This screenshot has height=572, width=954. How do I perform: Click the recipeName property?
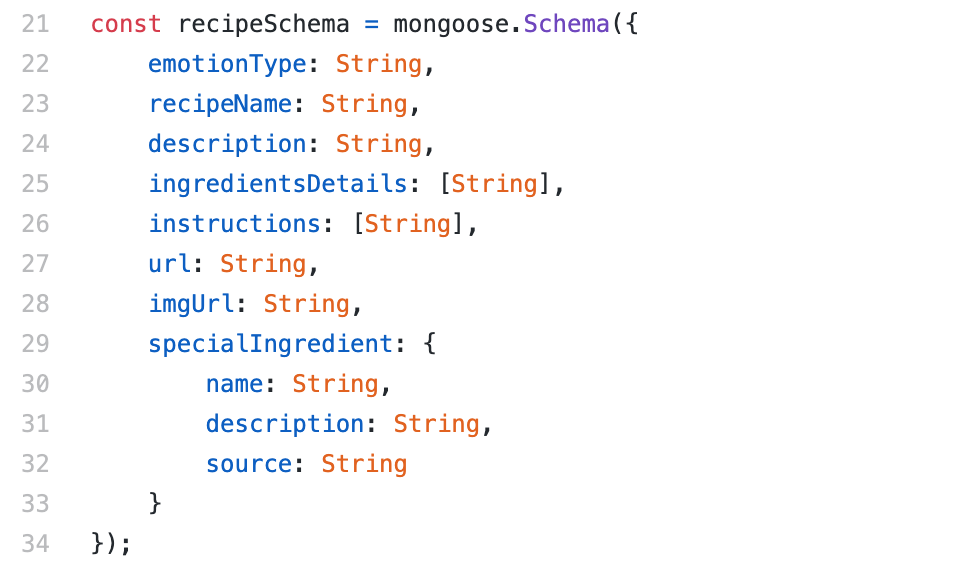(227, 104)
